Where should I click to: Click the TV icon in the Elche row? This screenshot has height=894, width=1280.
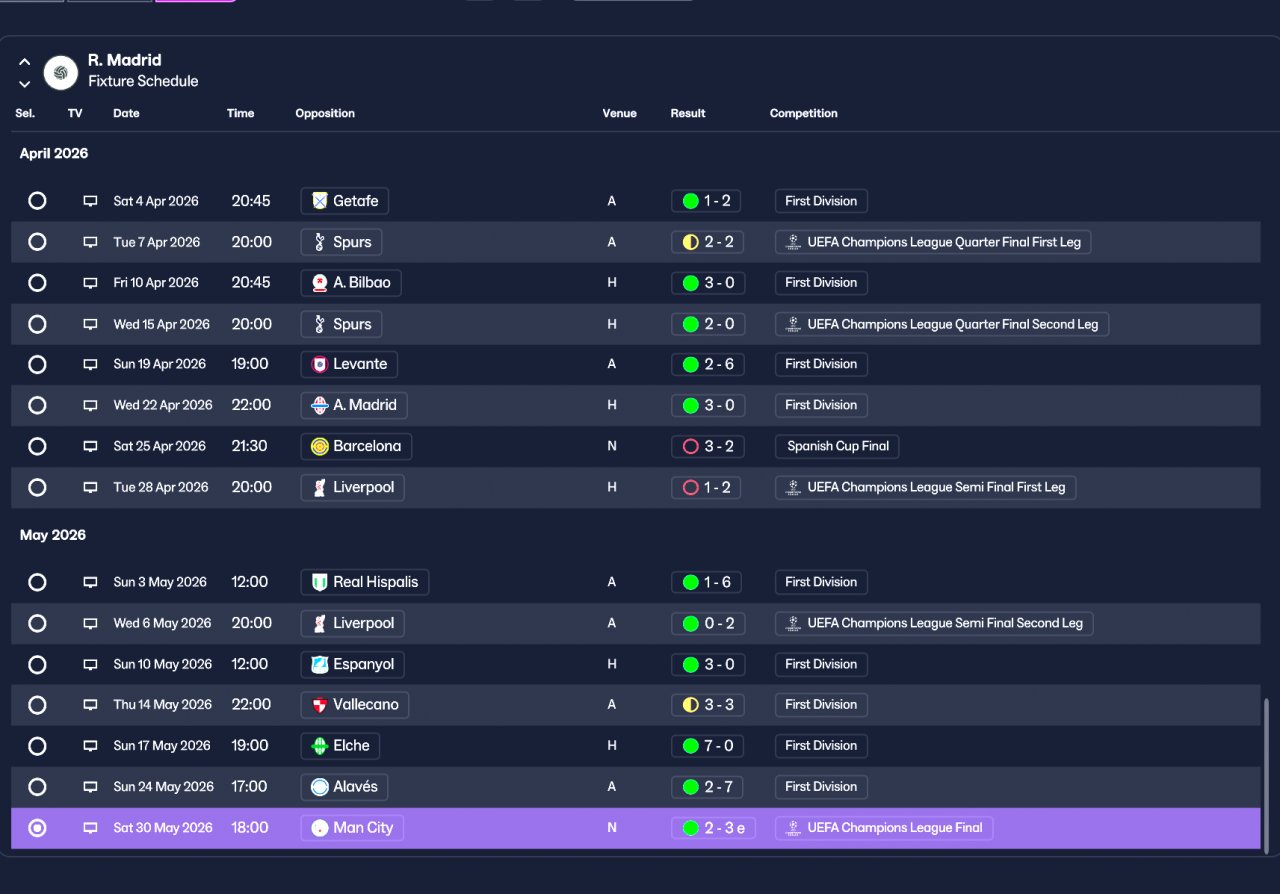90,746
